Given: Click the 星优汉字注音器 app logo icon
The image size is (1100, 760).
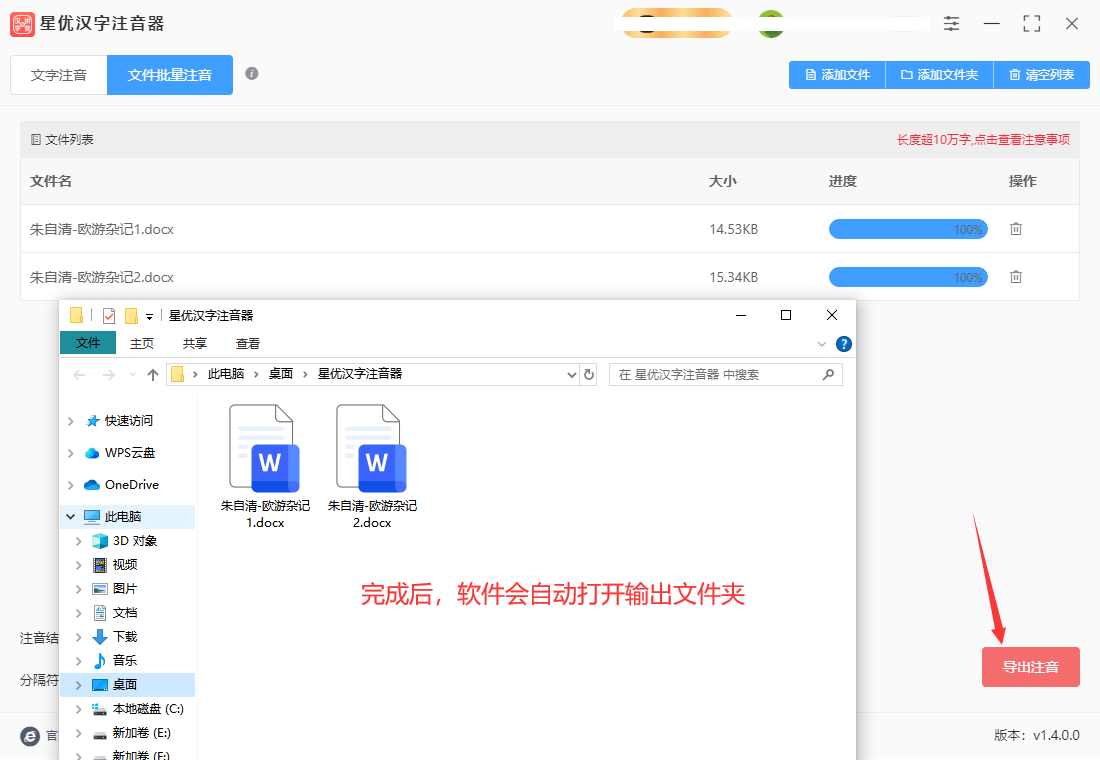Looking at the screenshot, I should click(22, 24).
